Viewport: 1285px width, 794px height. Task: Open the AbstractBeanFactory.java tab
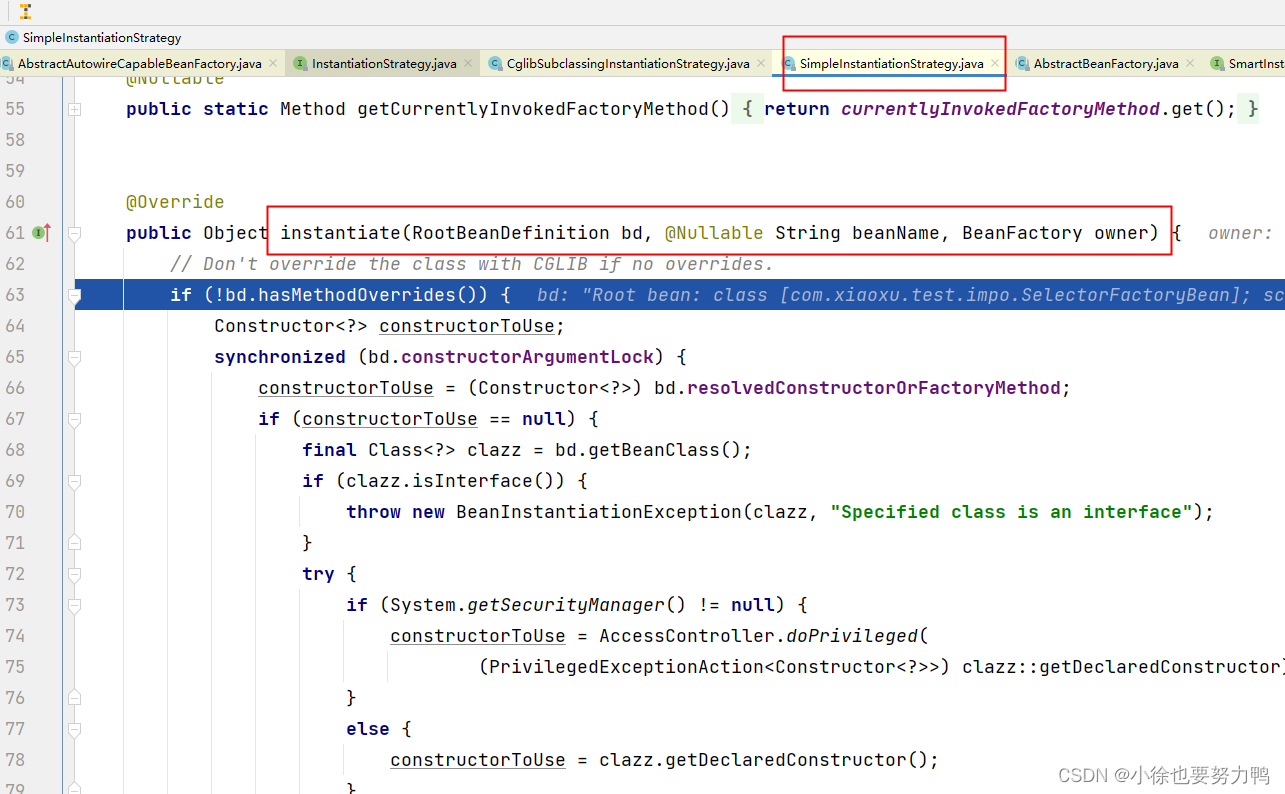[1106, 63]
